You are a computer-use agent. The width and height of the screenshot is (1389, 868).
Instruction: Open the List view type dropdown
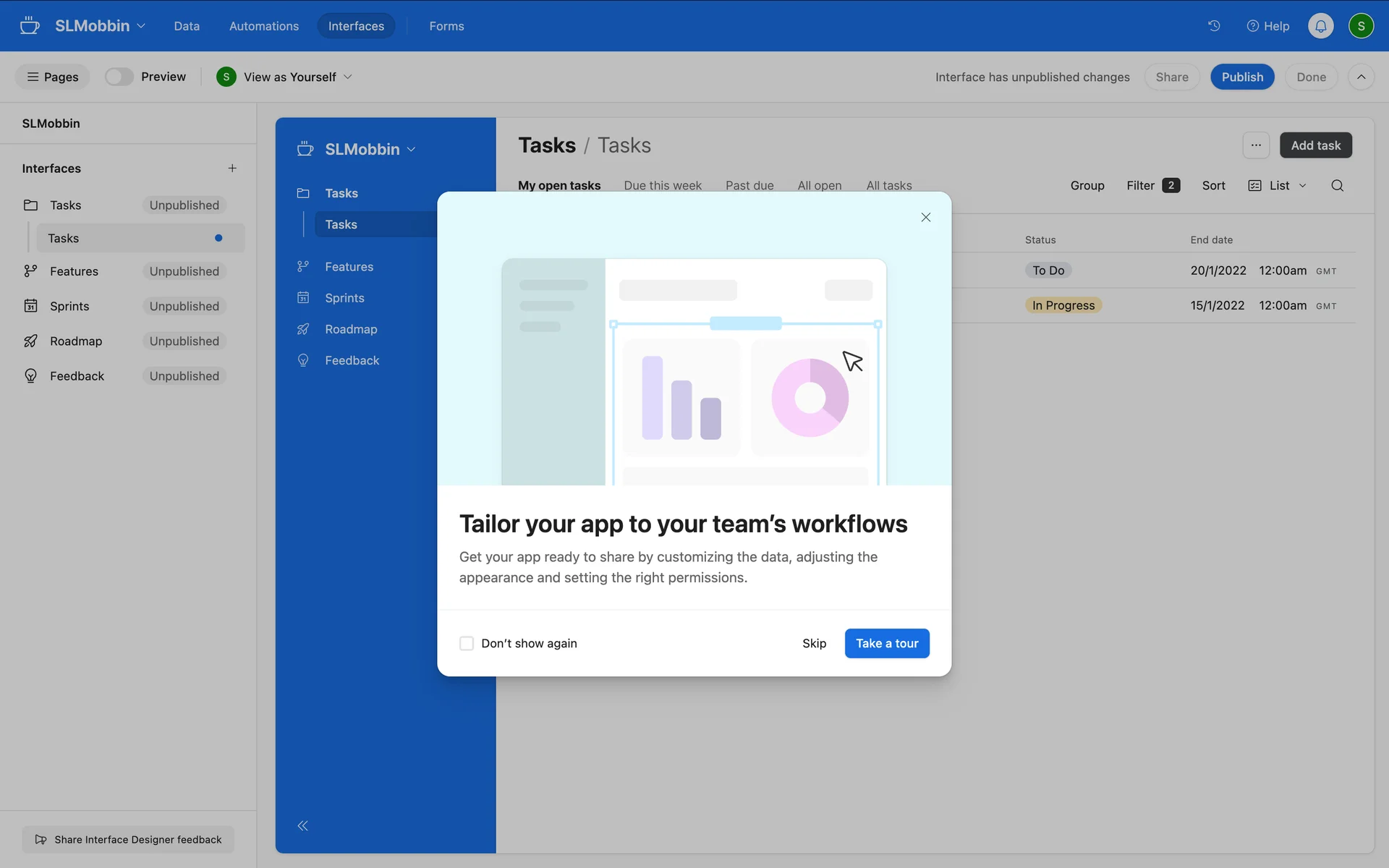click(1278, 186)
